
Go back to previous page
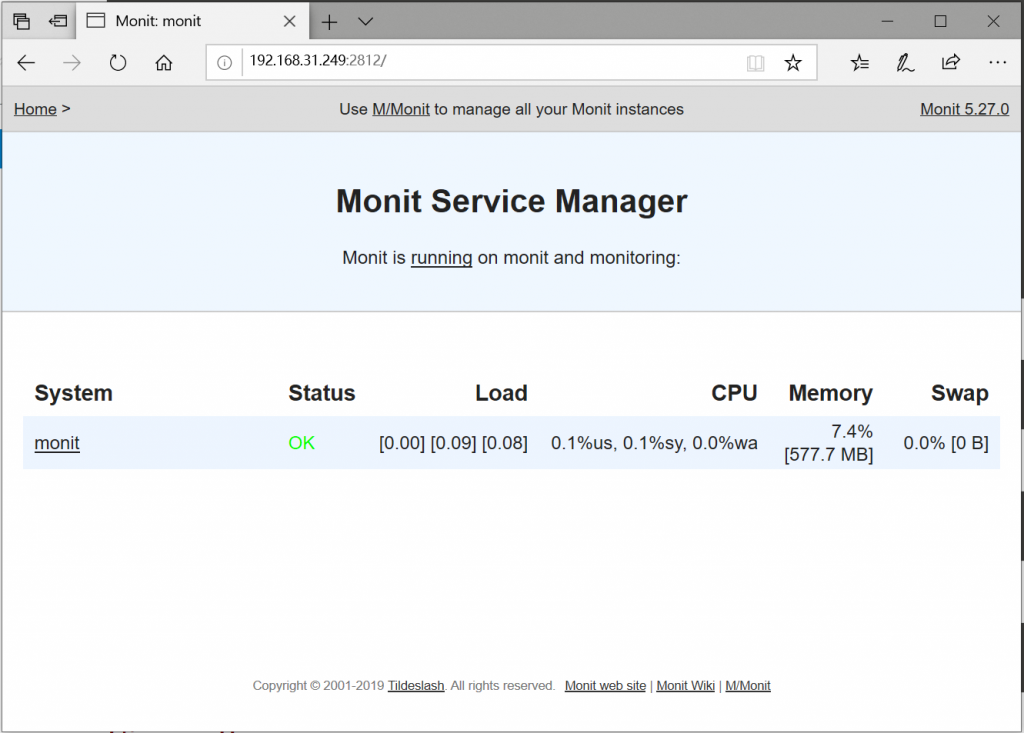(26, 63)
